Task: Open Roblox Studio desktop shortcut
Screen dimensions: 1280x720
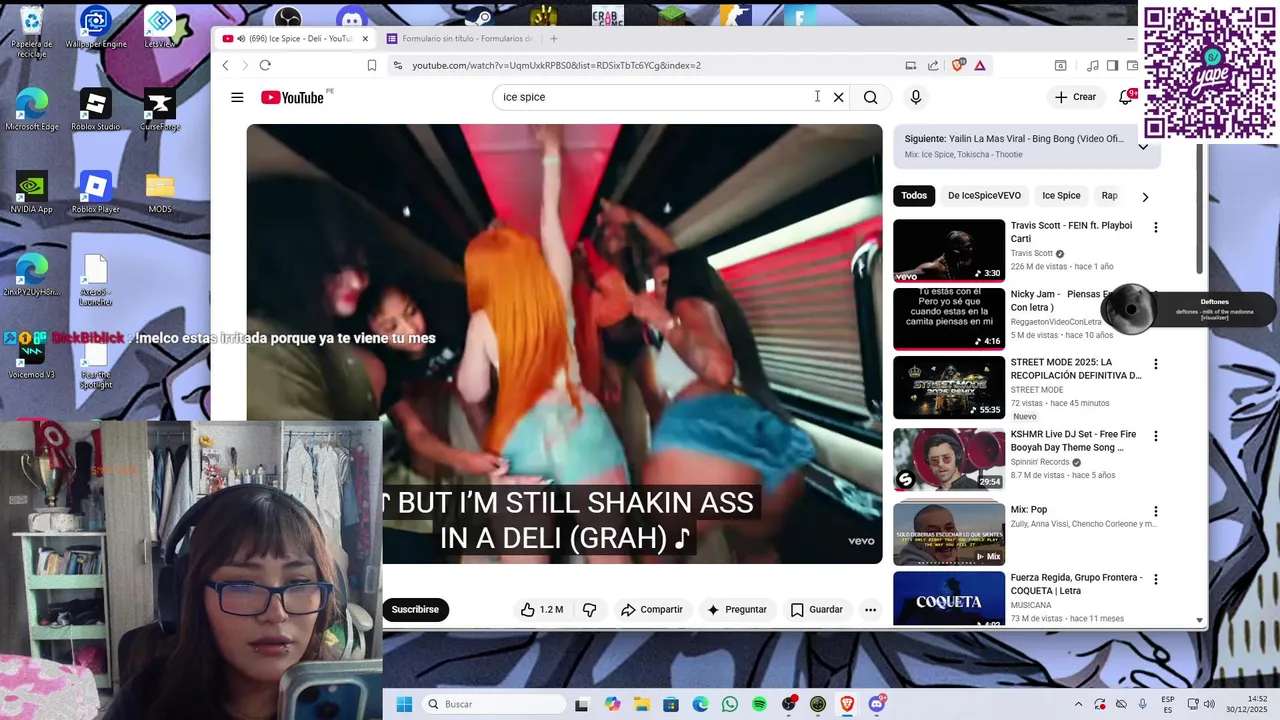Action: [95, 110]
